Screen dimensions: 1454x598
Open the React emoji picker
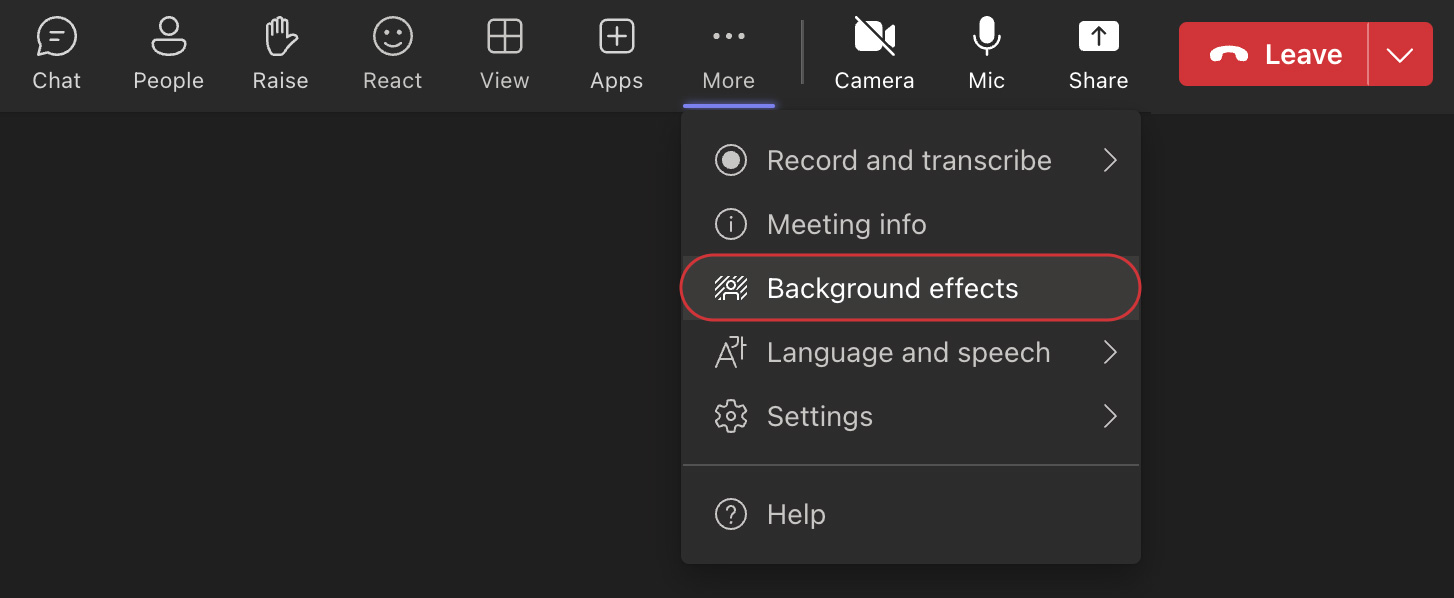[392, 50]
